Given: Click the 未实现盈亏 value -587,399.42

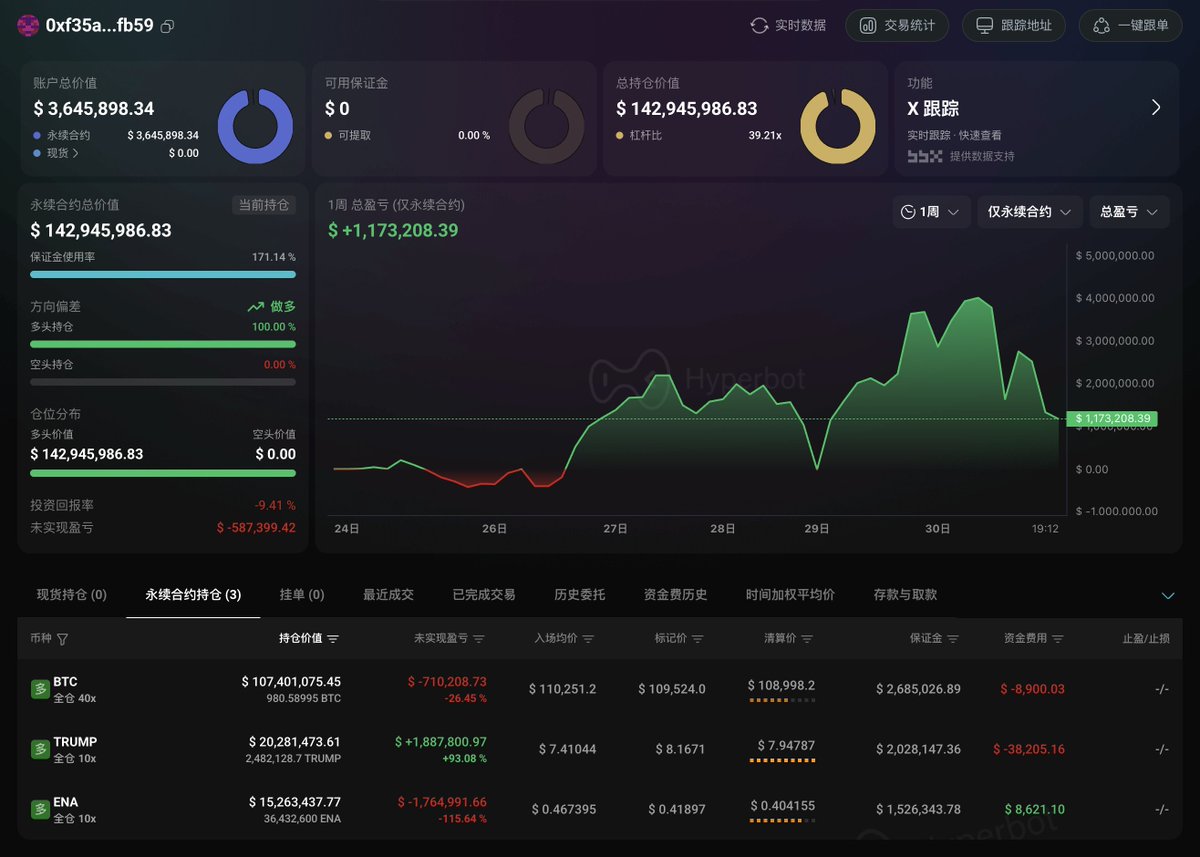Looking at the screenshot, I should tap(256, 527).
